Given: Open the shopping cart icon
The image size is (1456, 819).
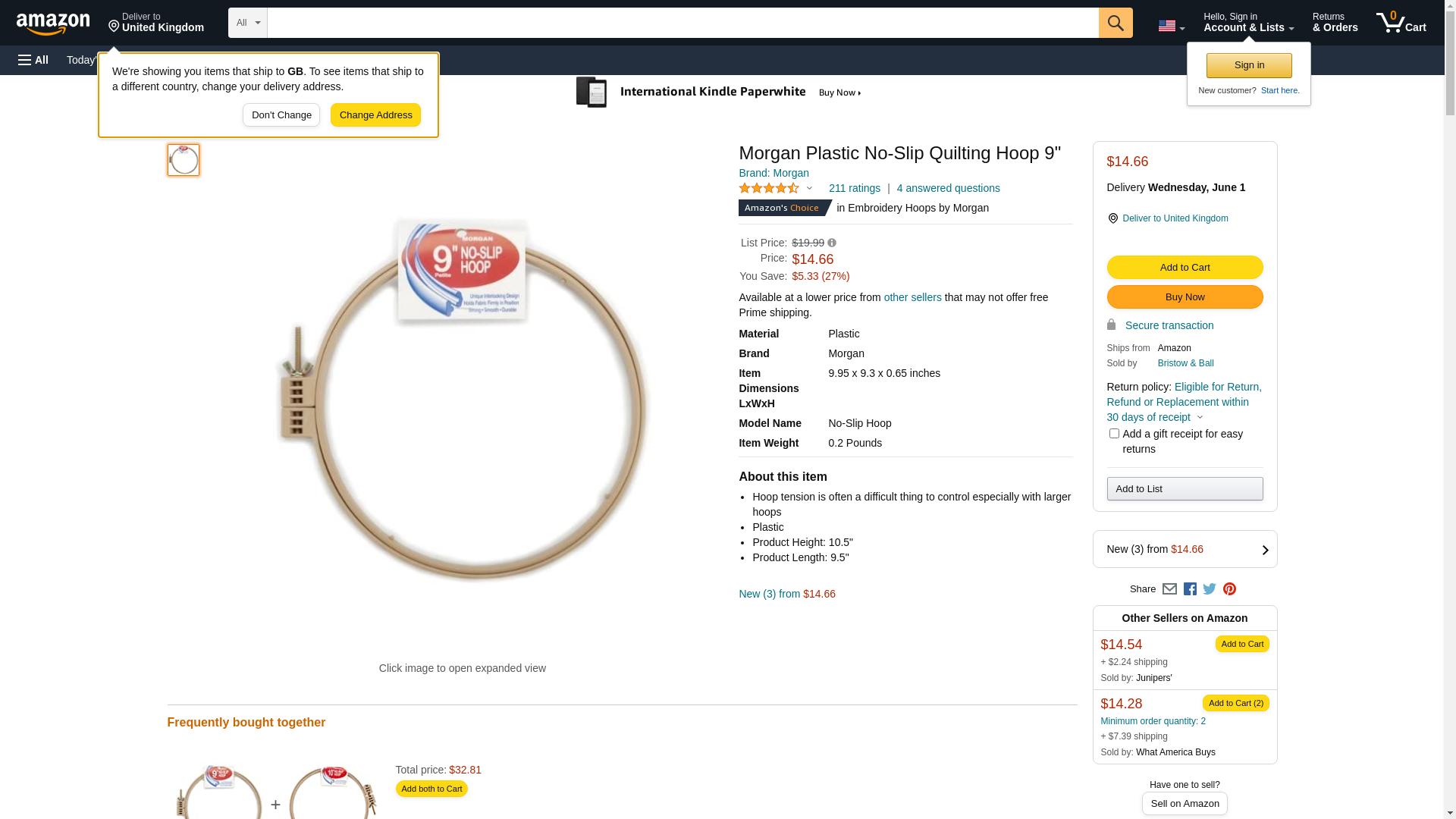Looking at the screenshot, I should coord(1401,23).
